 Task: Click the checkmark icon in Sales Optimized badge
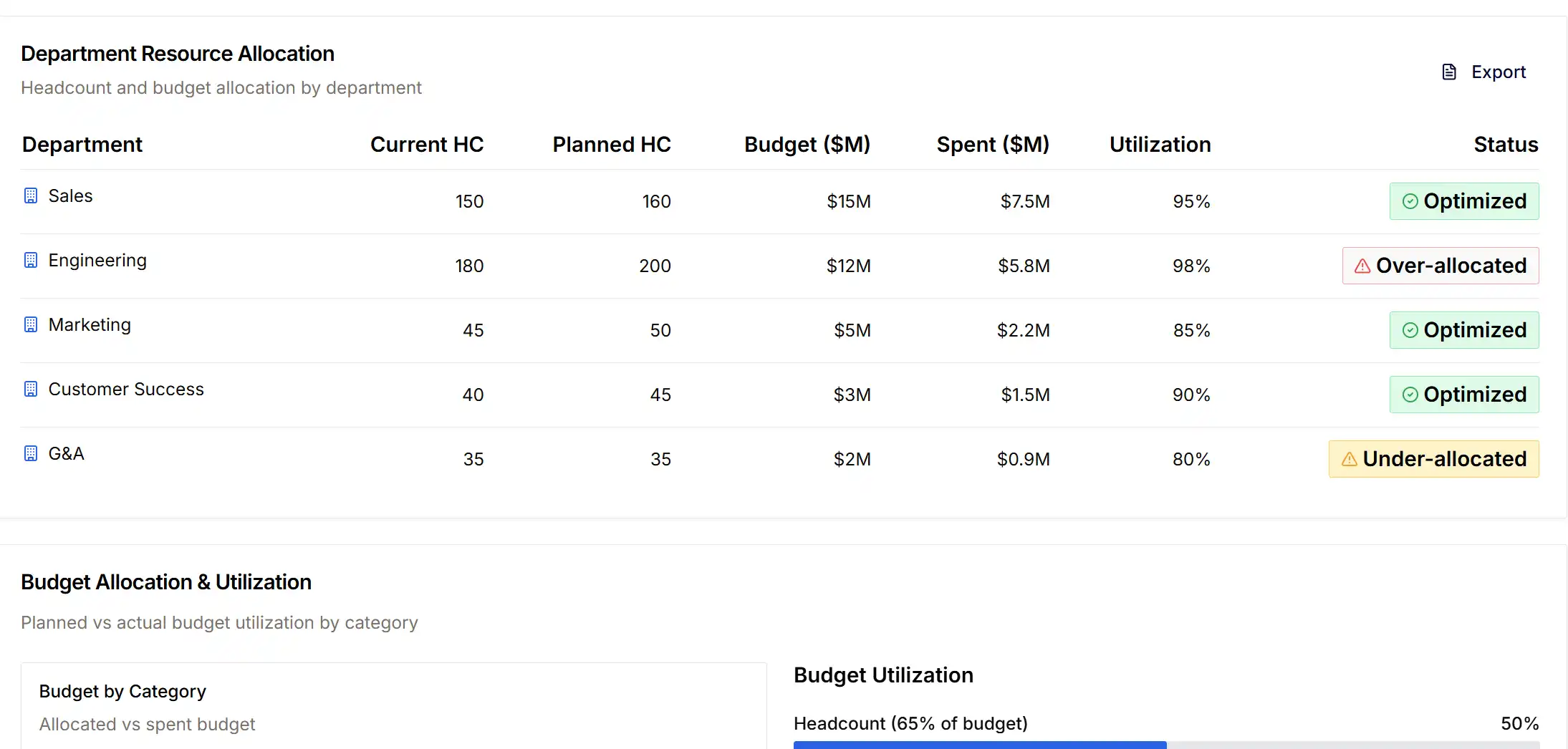1410,202
